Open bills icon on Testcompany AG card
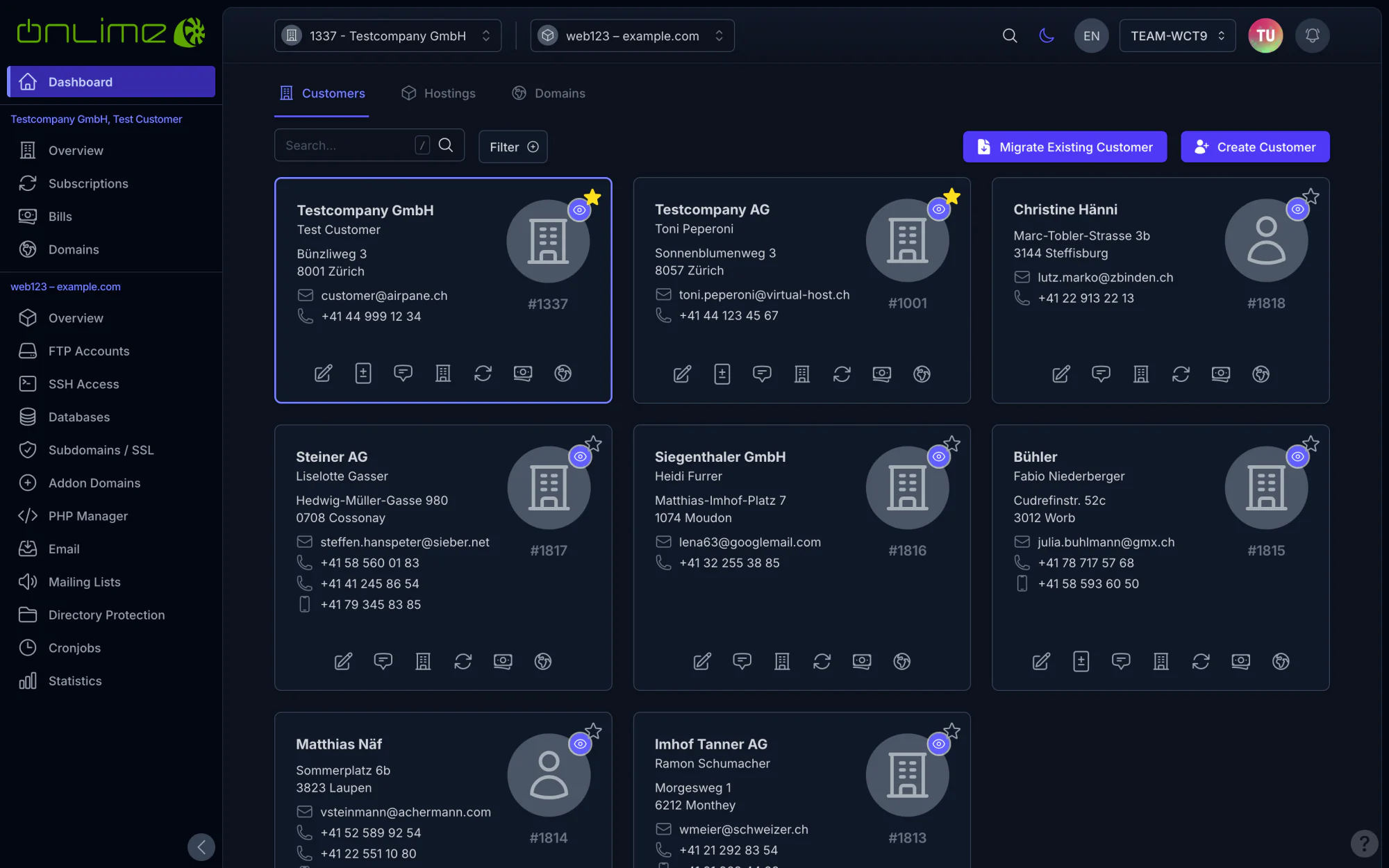This screenshot has height=868, width=1389. coord(882,374)
